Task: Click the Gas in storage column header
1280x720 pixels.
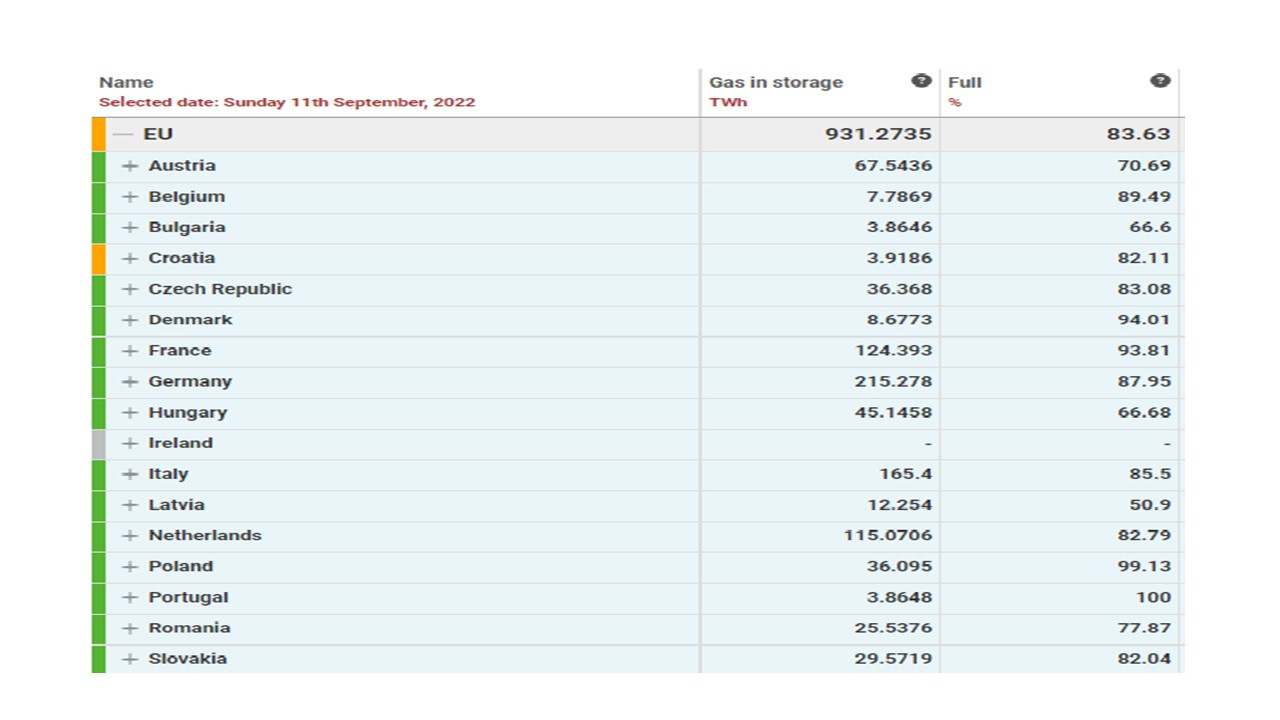Action: coord(776,82)
